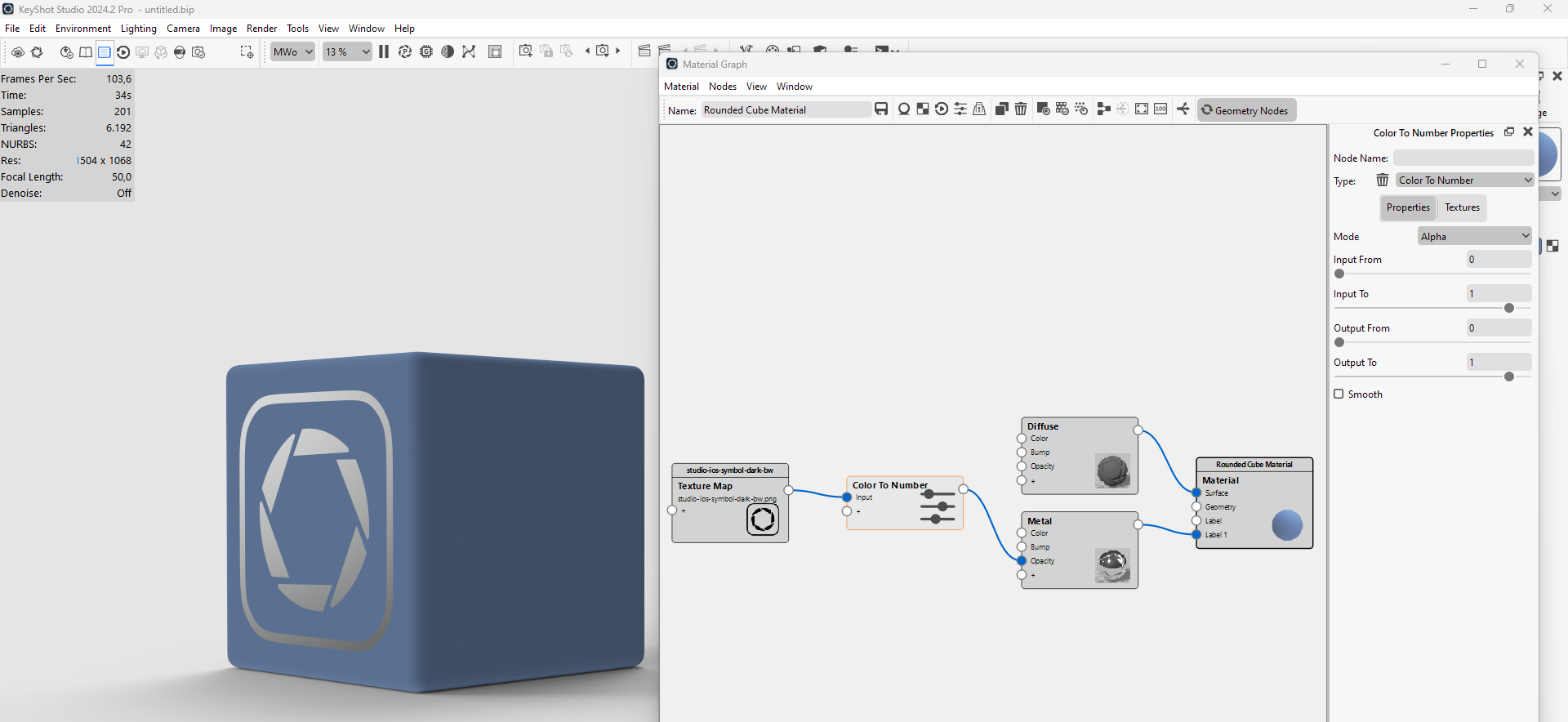Select the Metal node
This screenshot has height=722, width=1568.
1080,550
